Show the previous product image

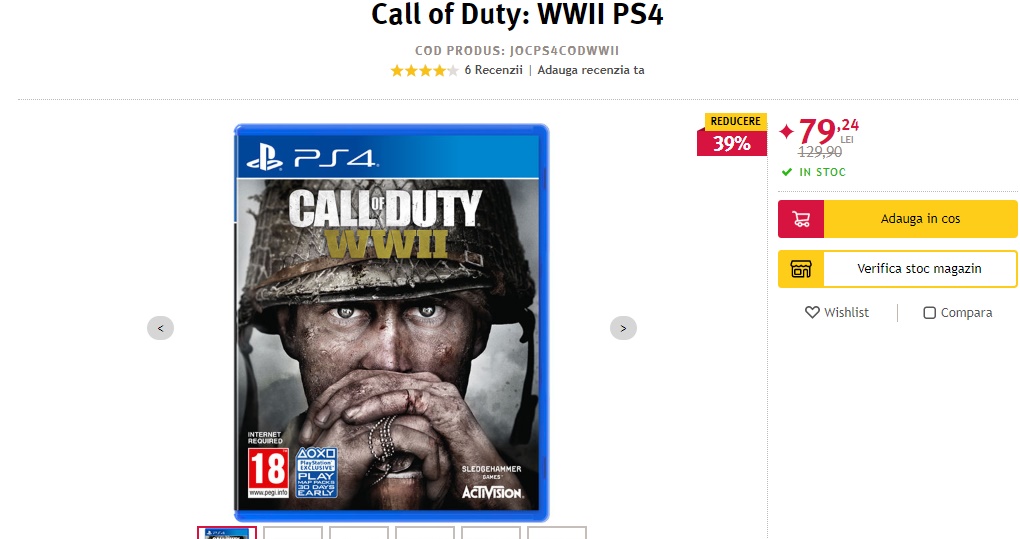161,328
